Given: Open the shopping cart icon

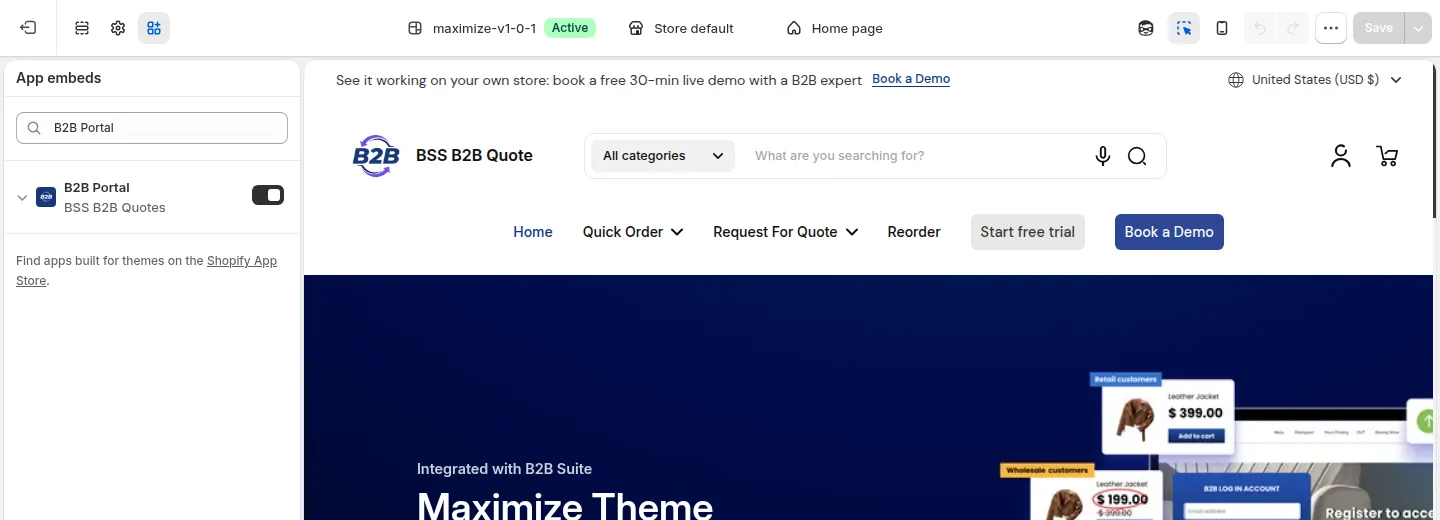Looking at the screenshot, I should click(x=1387, y=156).
